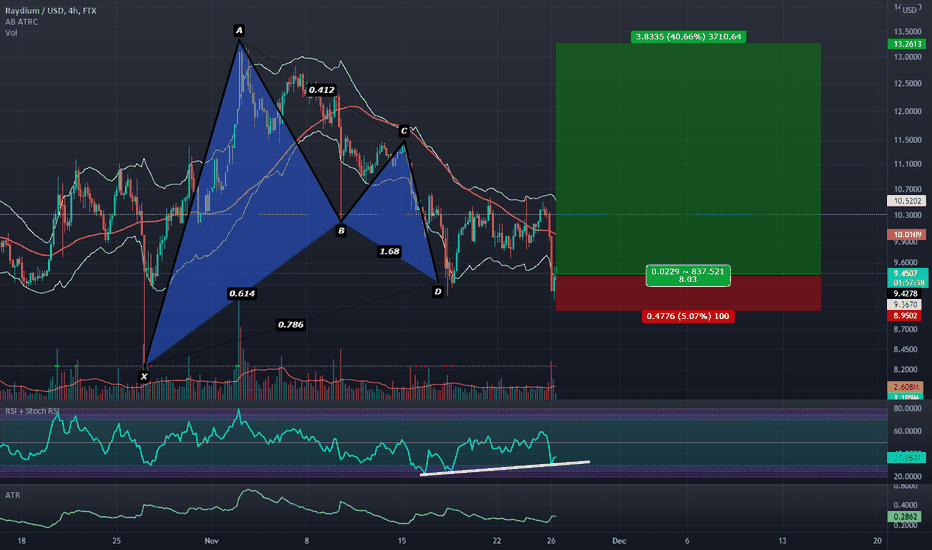Click the red 10.0109 price tag
Screen dimensions: 932x550
point(907,234)
